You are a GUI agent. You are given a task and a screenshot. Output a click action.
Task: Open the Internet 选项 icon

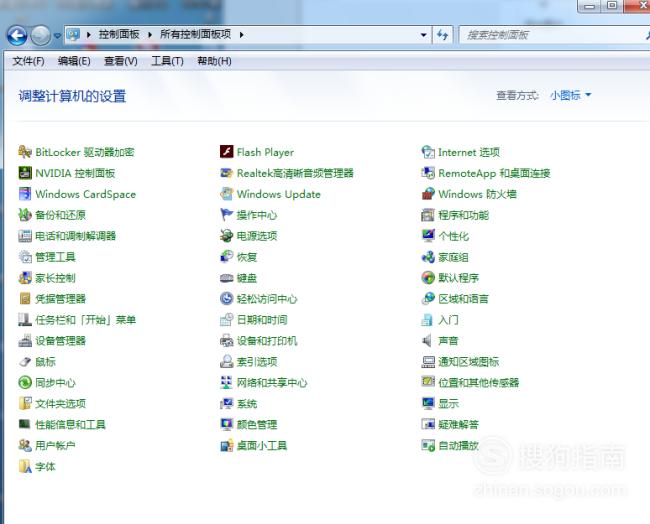click(x=428, y=152)
